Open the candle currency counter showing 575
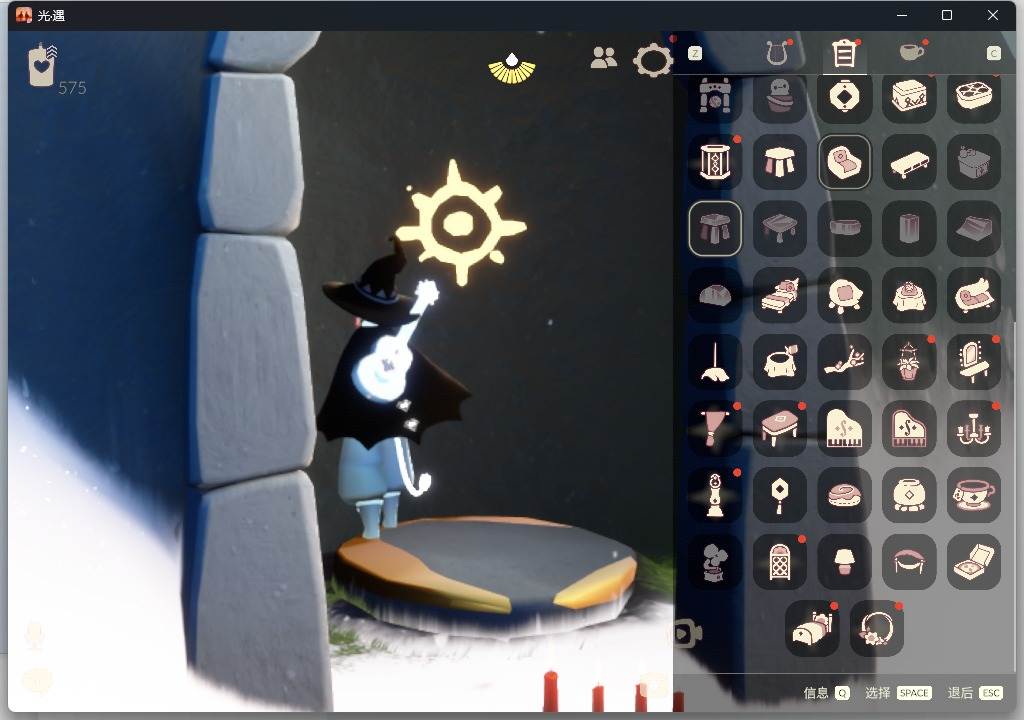 44,68
